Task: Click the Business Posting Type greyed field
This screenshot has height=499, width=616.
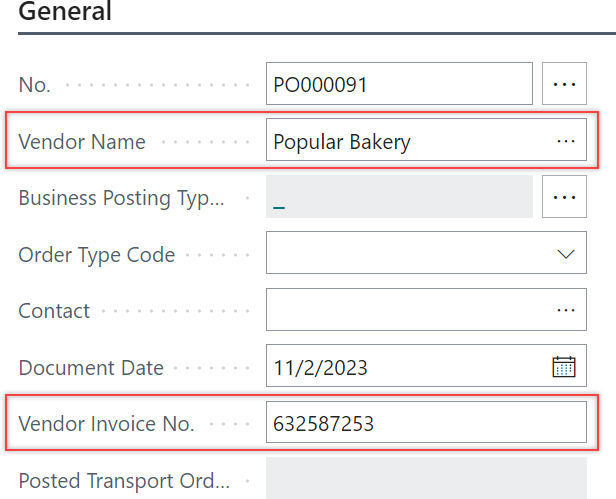Action: point(398,197)
